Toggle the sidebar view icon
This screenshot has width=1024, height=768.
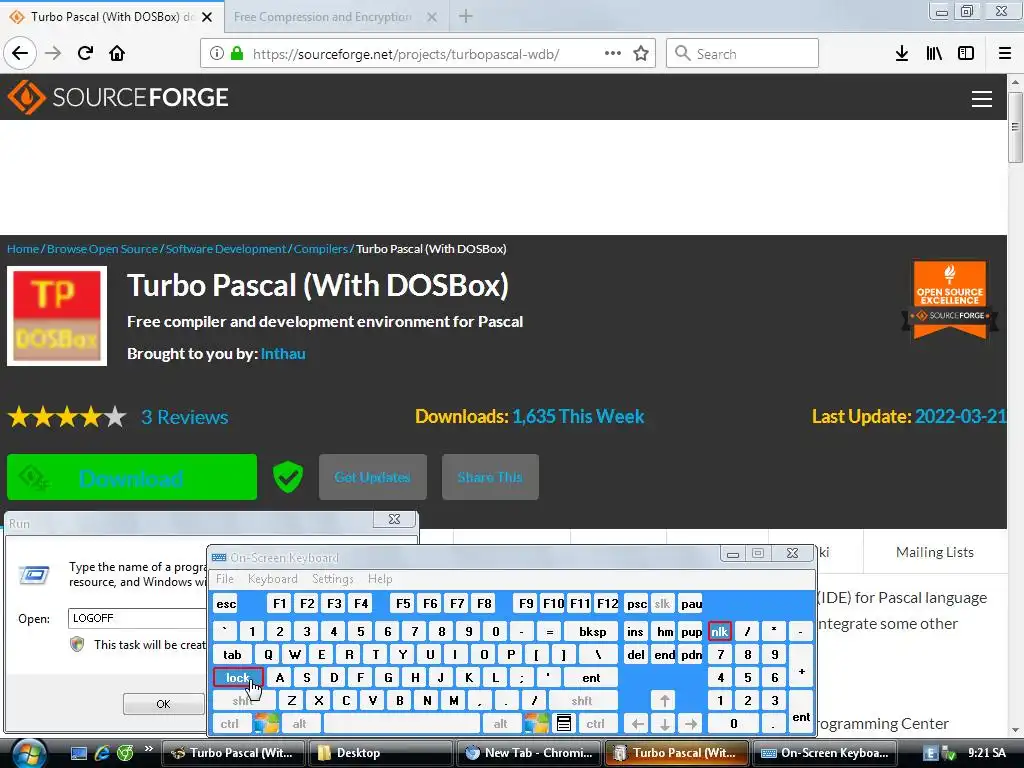pos(965,54)
